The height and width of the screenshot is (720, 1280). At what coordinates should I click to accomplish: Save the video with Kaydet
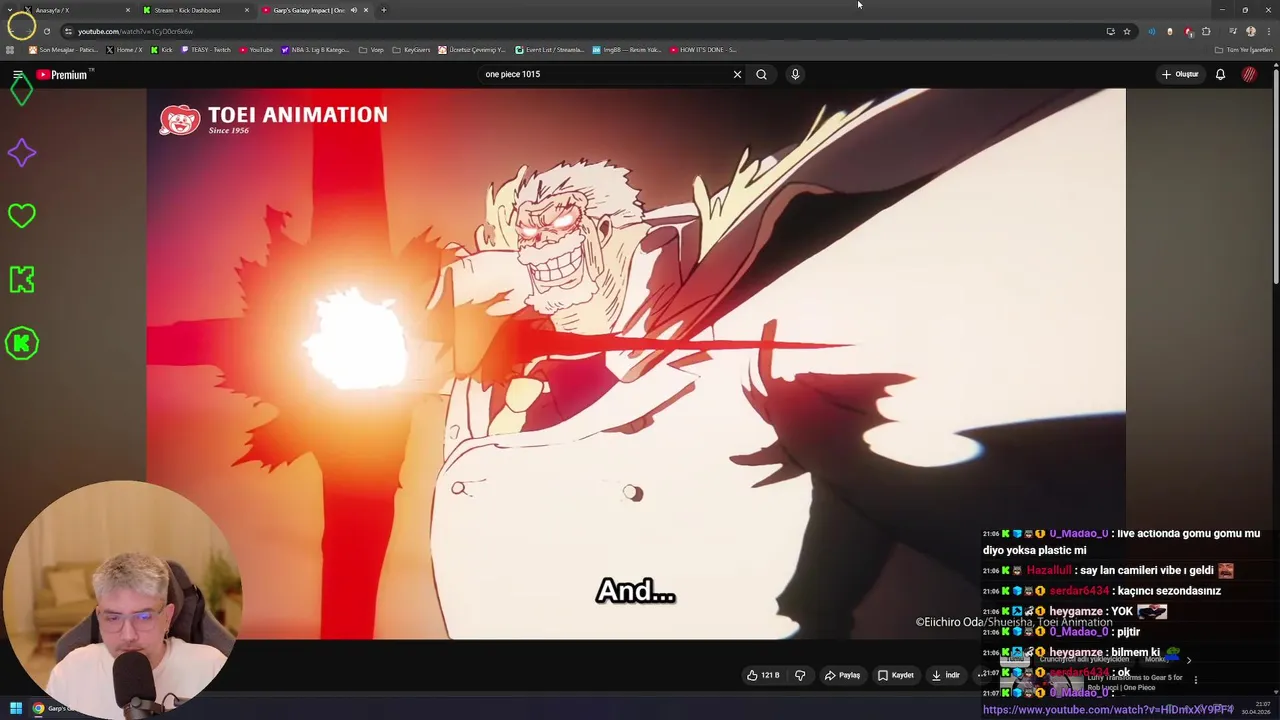(x=895, y=675)
